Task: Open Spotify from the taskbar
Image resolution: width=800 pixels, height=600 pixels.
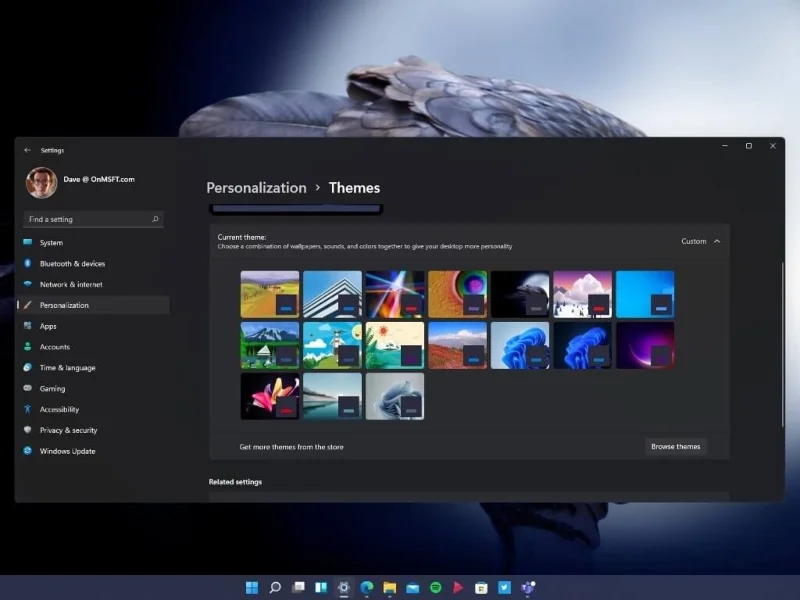Action: click(436, 587)
